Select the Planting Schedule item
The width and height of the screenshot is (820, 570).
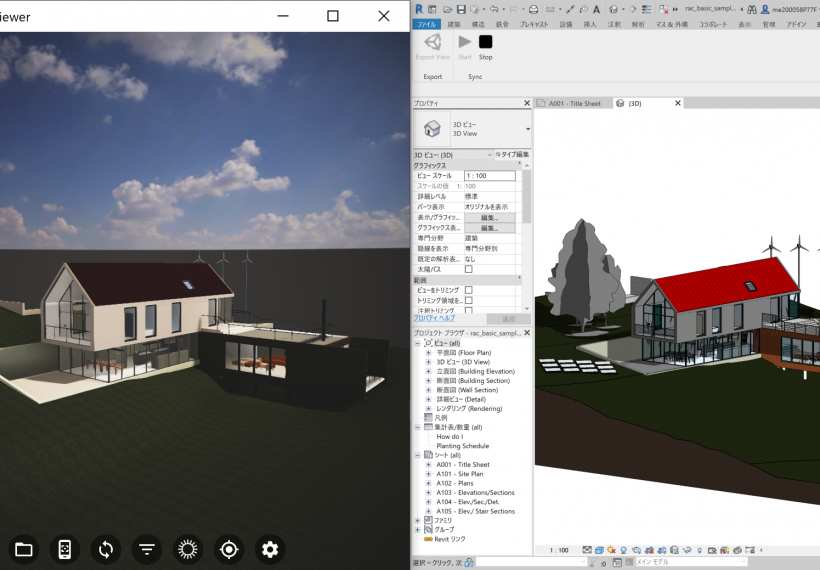tap(463, 446)
